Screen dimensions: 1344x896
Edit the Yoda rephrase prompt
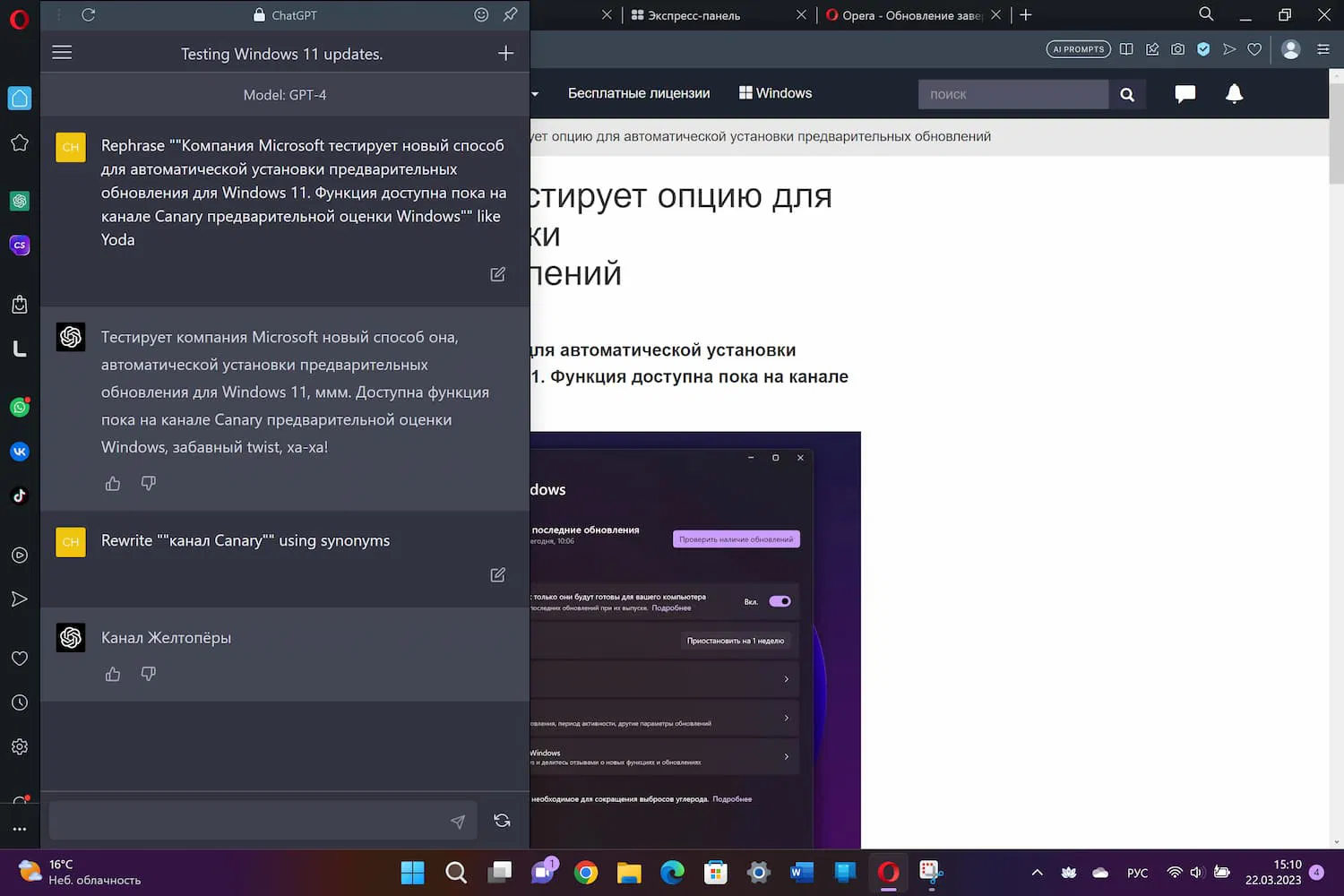click(498, 274)
